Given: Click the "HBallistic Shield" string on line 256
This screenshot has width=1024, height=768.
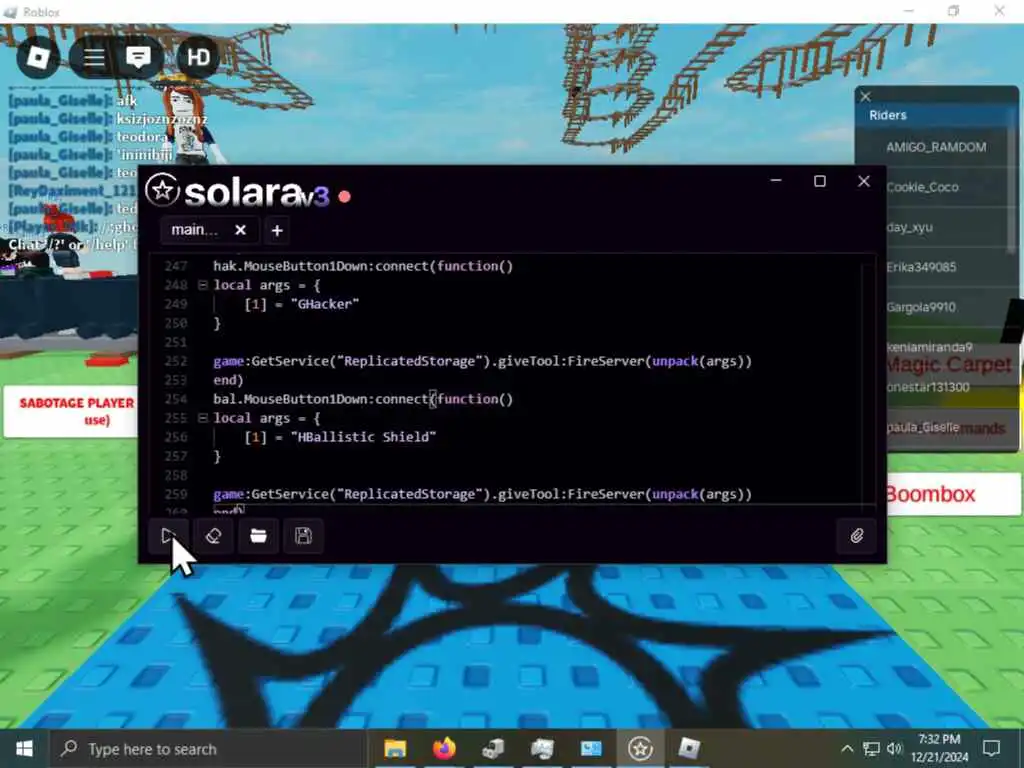Looking at the screenshot, I should 363,437.
